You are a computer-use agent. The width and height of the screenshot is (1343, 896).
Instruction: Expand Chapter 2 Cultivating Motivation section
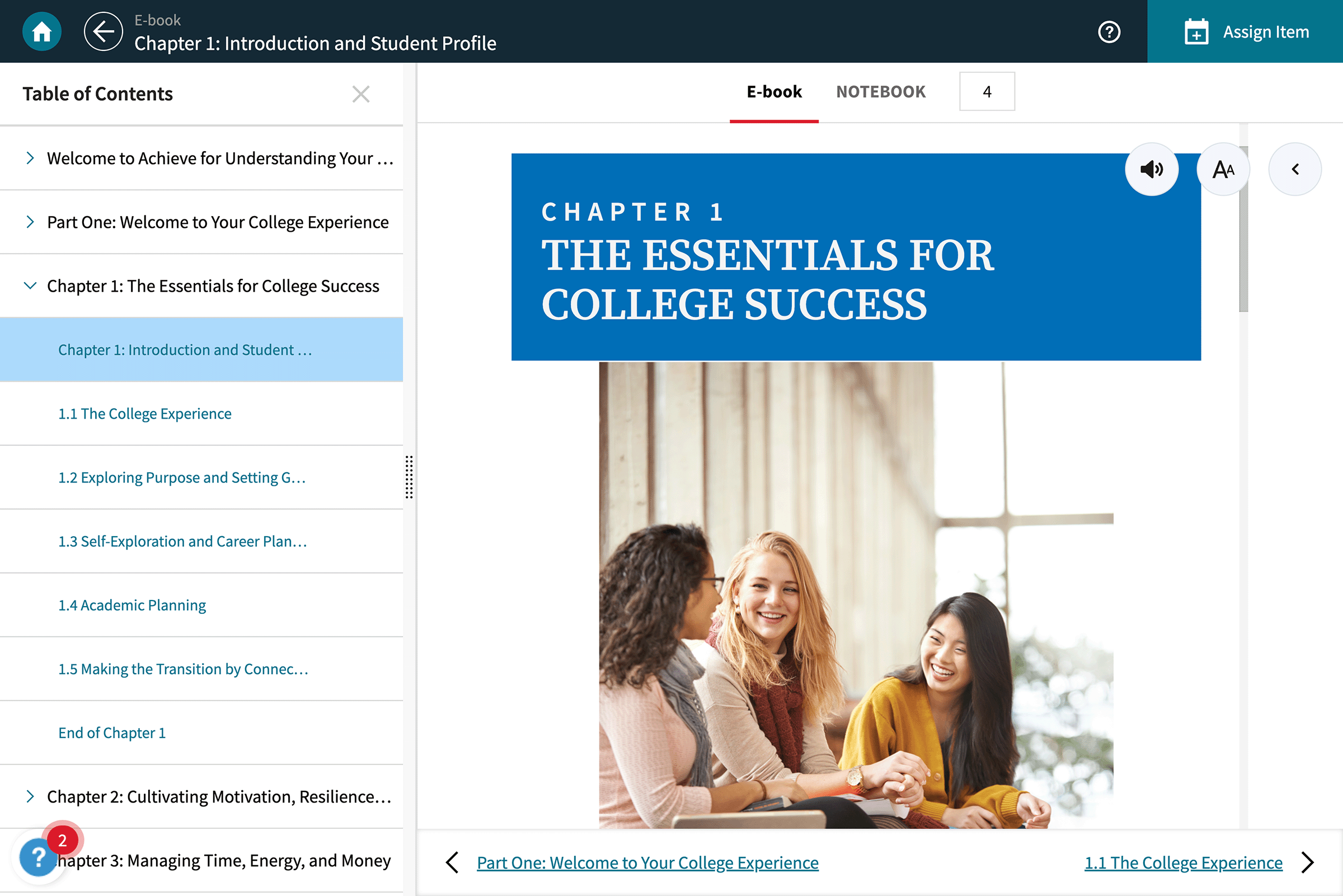pos(29,796)
